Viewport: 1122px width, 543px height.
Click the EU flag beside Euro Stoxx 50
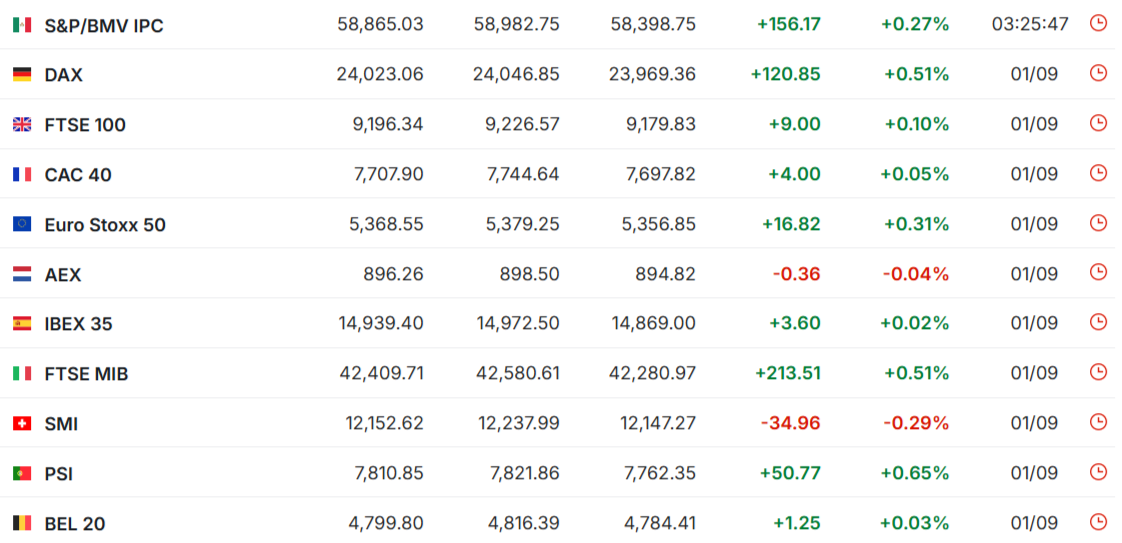(22, 225)
